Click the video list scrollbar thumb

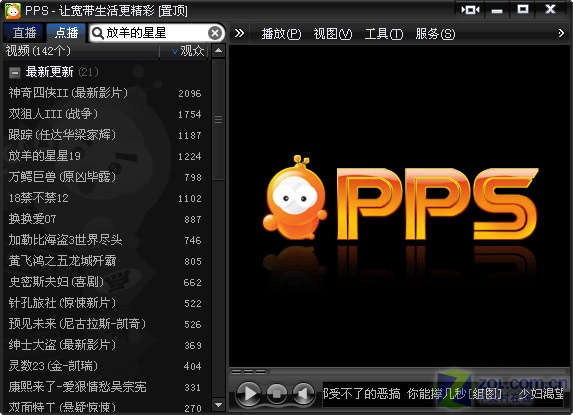[219, 119]
